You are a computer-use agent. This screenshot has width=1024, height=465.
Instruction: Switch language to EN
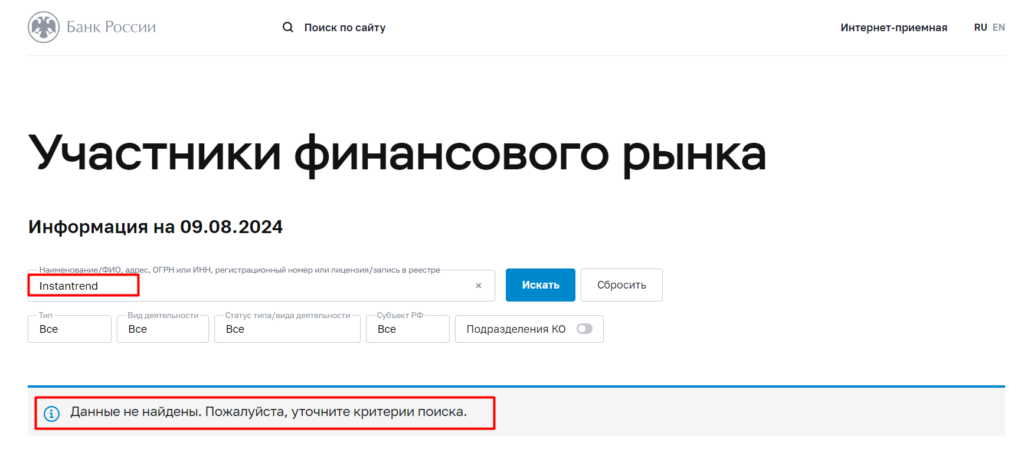[999, 27]
